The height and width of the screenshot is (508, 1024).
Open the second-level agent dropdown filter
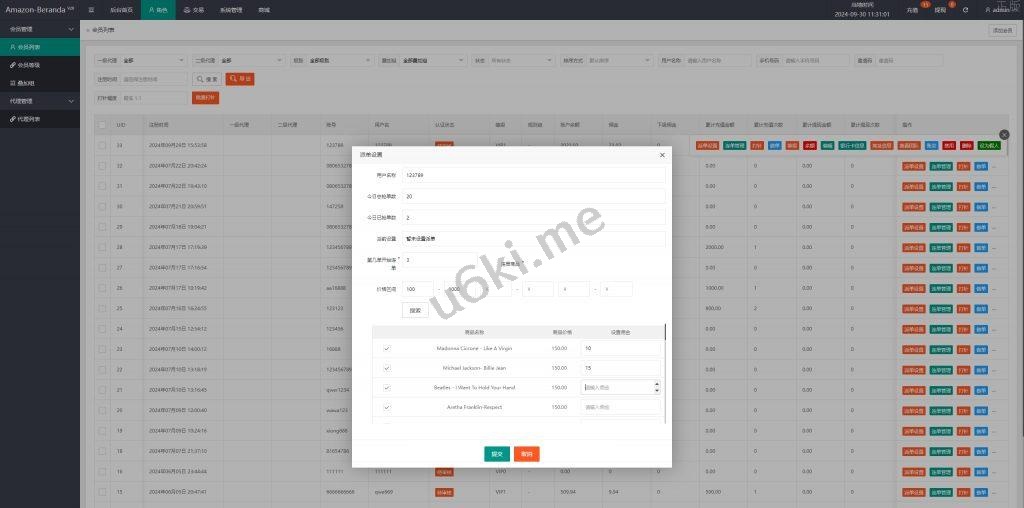click(x=250, y=60)
